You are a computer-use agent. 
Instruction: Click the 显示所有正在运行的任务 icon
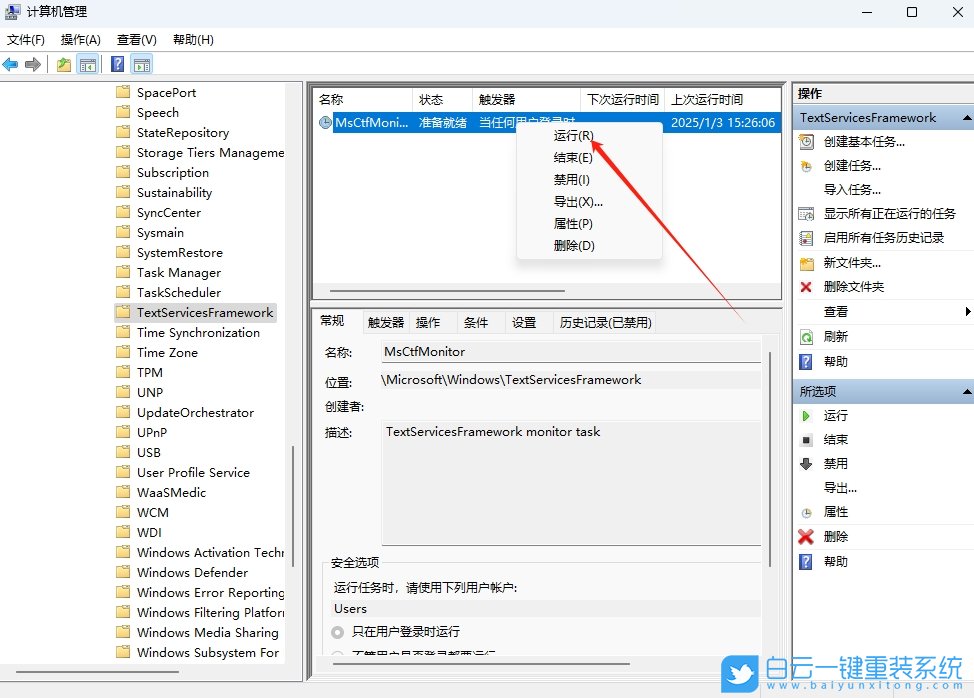coord(807,213)
